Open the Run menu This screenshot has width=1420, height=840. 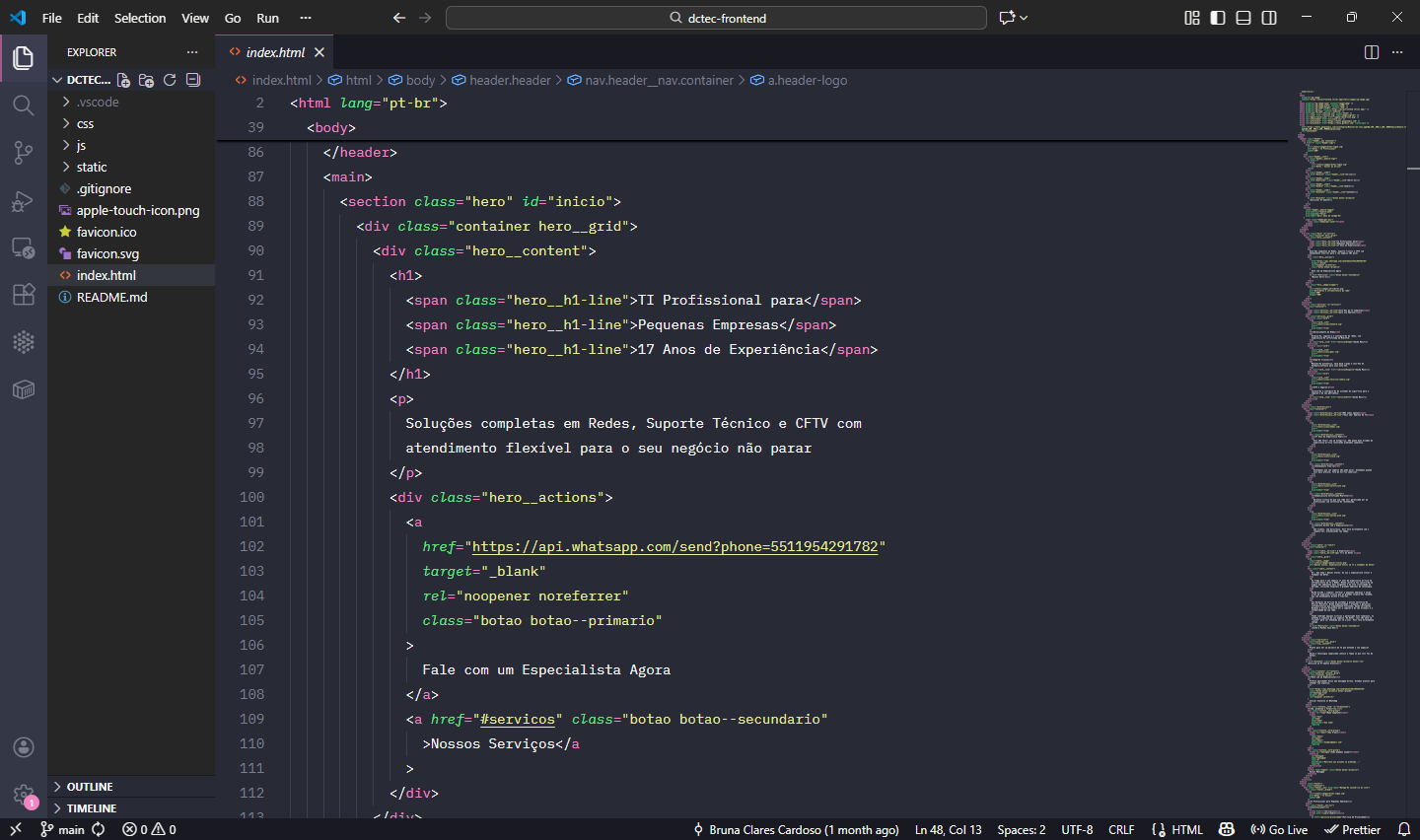tap(267, 17)
